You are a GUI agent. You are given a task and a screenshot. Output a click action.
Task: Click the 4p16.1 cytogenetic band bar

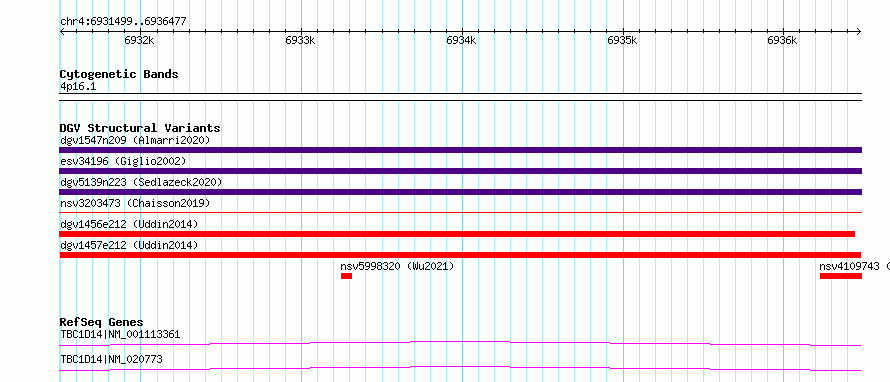460,97
